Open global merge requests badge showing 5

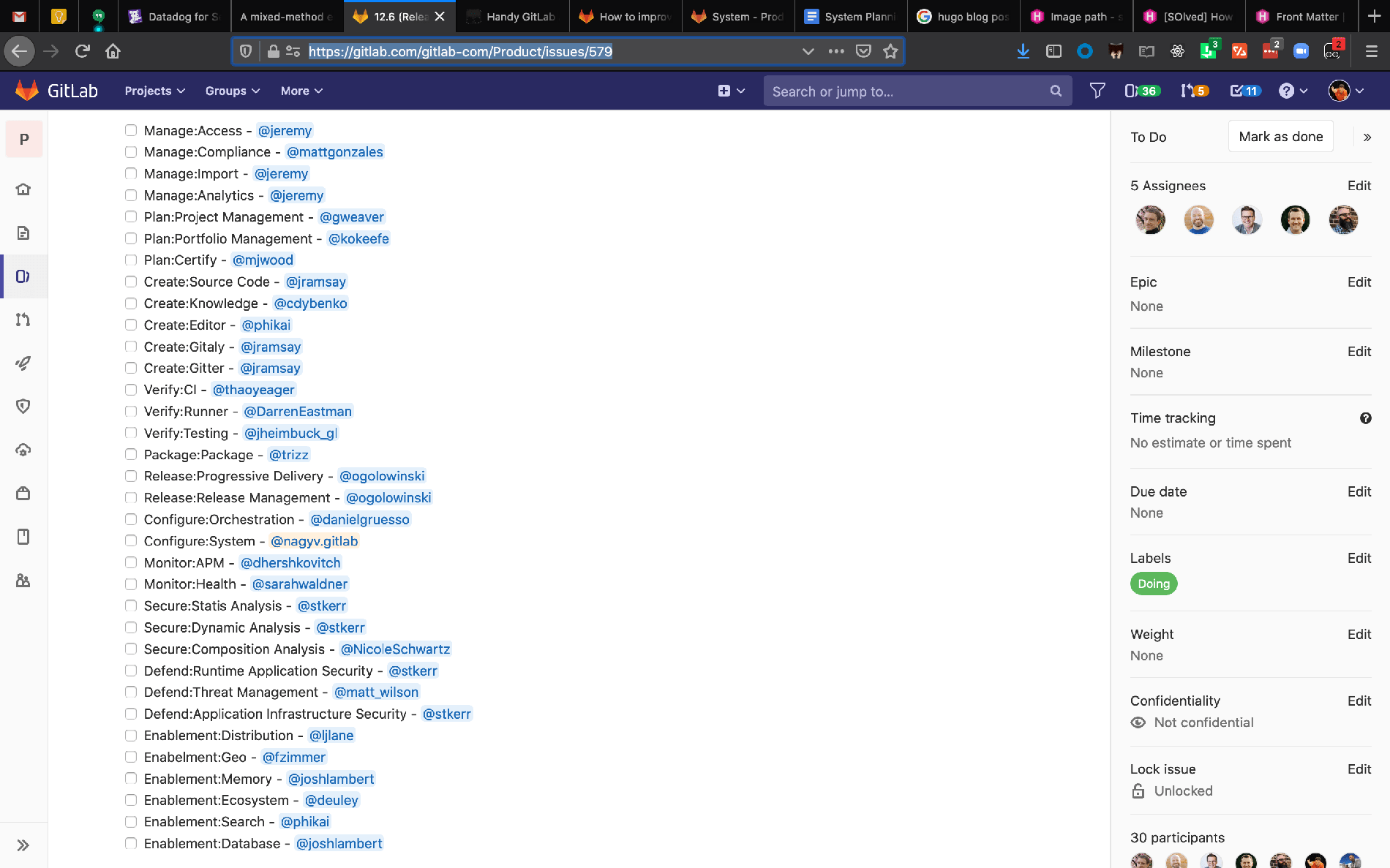point(1193,91)
